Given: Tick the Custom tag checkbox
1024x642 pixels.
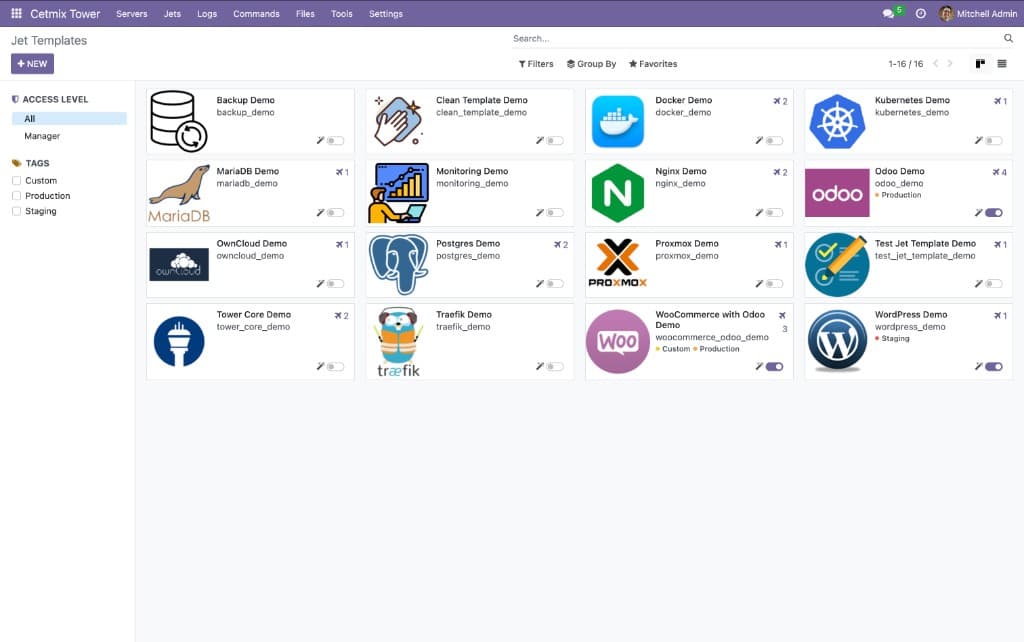Looking at the screenshot, I should coord(16,181).
